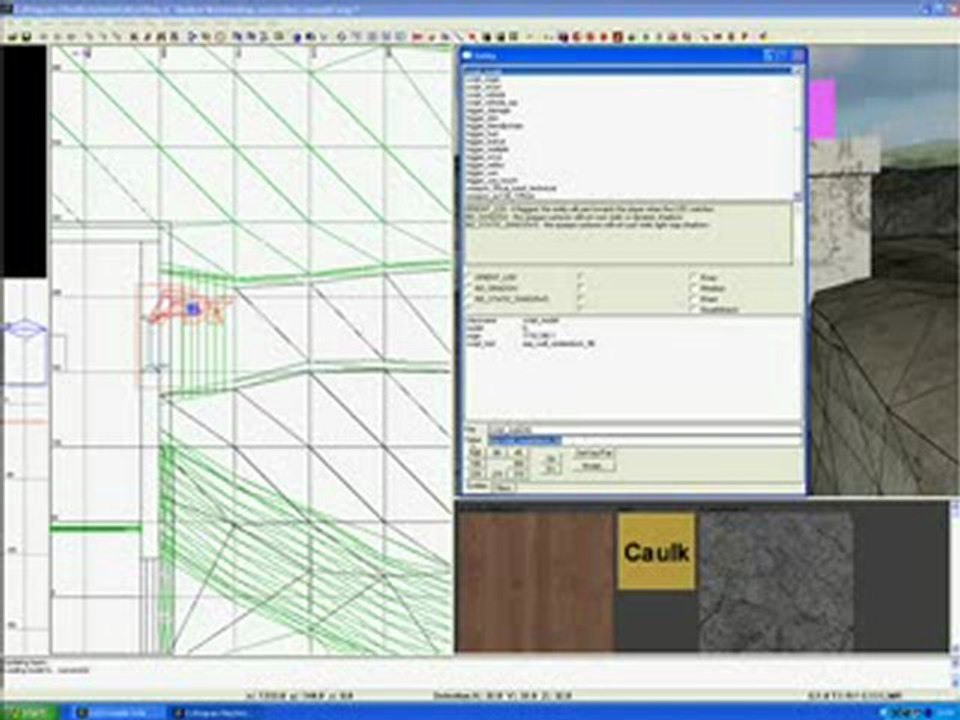Toggle the Easy difficulty checkbox
Viewport: 960px width, 720px height.
pyautogui.click(x=694, y=277)
